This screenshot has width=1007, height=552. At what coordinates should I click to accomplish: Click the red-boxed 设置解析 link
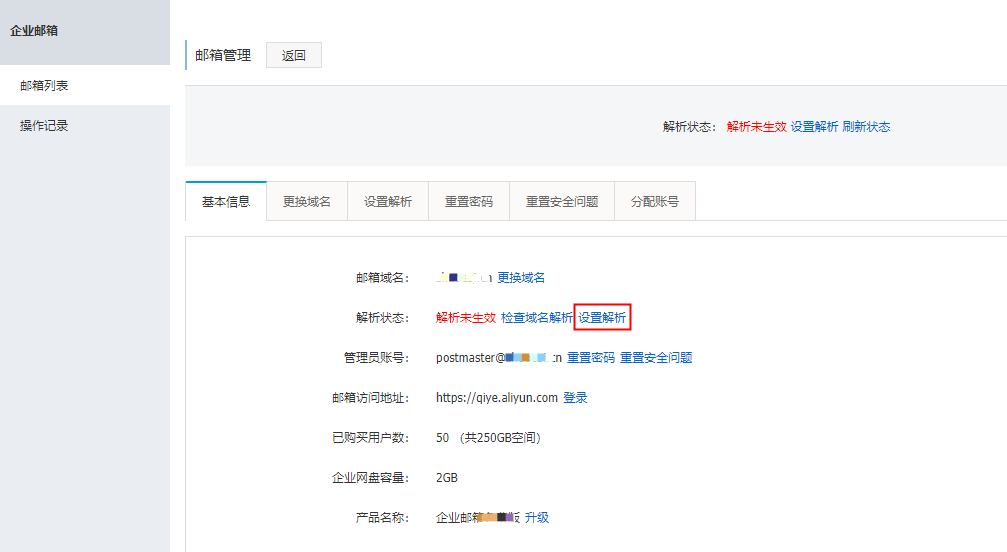click(x=602, y=318)
